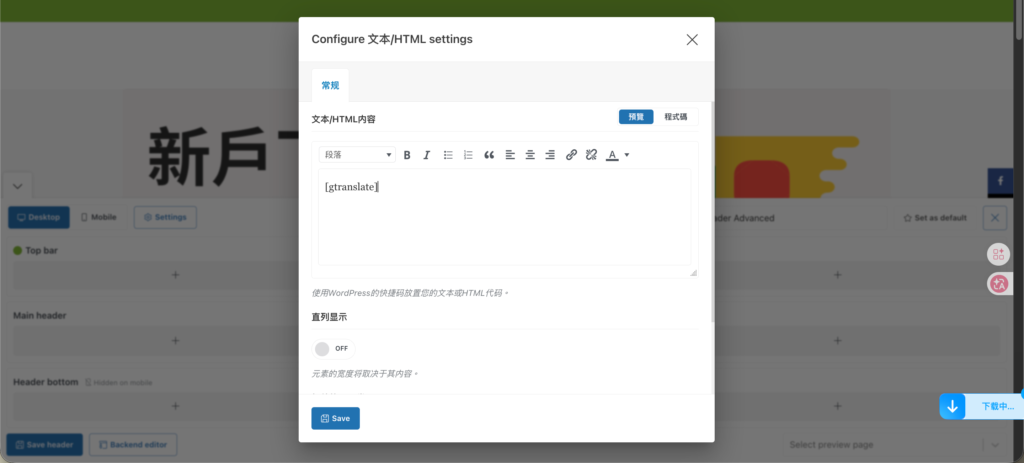Screen dimensions: 1024x463
Task: Add element to Header bottom left column
Action: (175, 406)
